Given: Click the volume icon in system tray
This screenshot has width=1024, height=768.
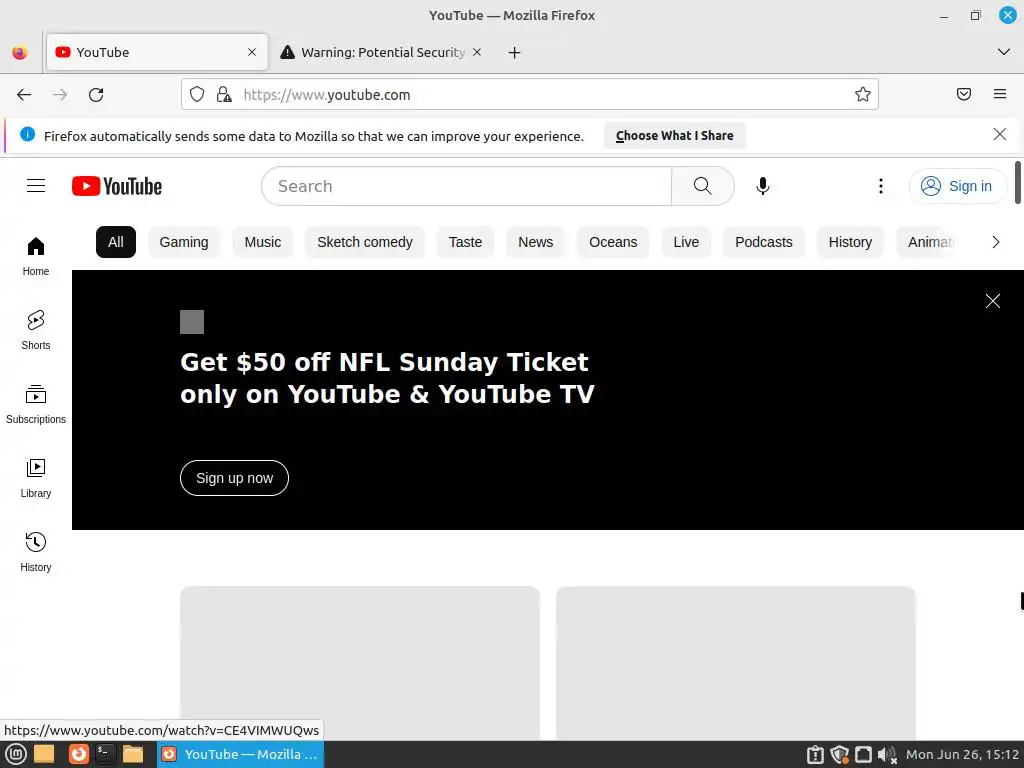Looking at the screenshot, I should coord(887,755).
